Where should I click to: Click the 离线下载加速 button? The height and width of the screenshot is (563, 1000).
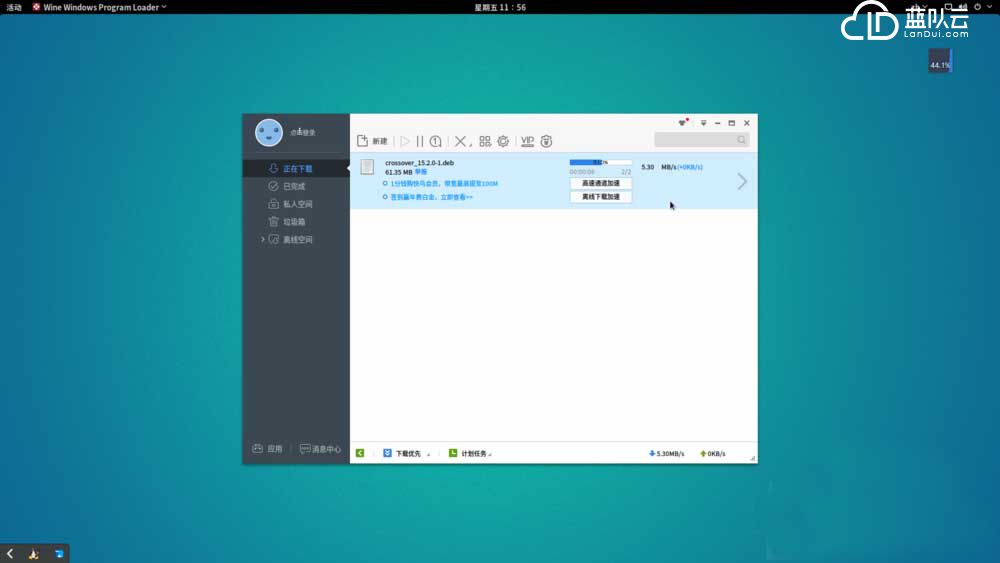pos(600,197)
